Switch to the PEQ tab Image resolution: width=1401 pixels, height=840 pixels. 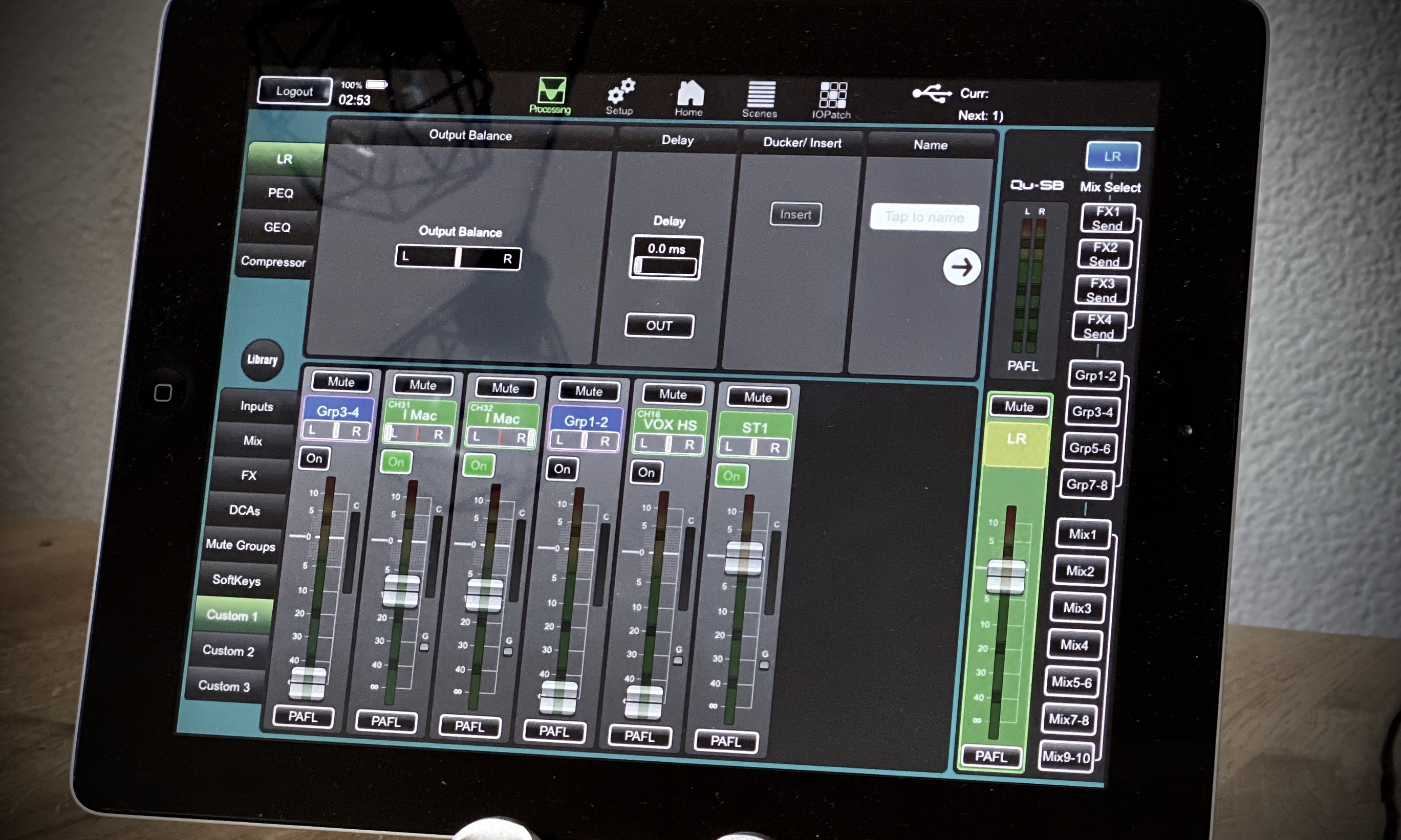(x=281, y=193)
